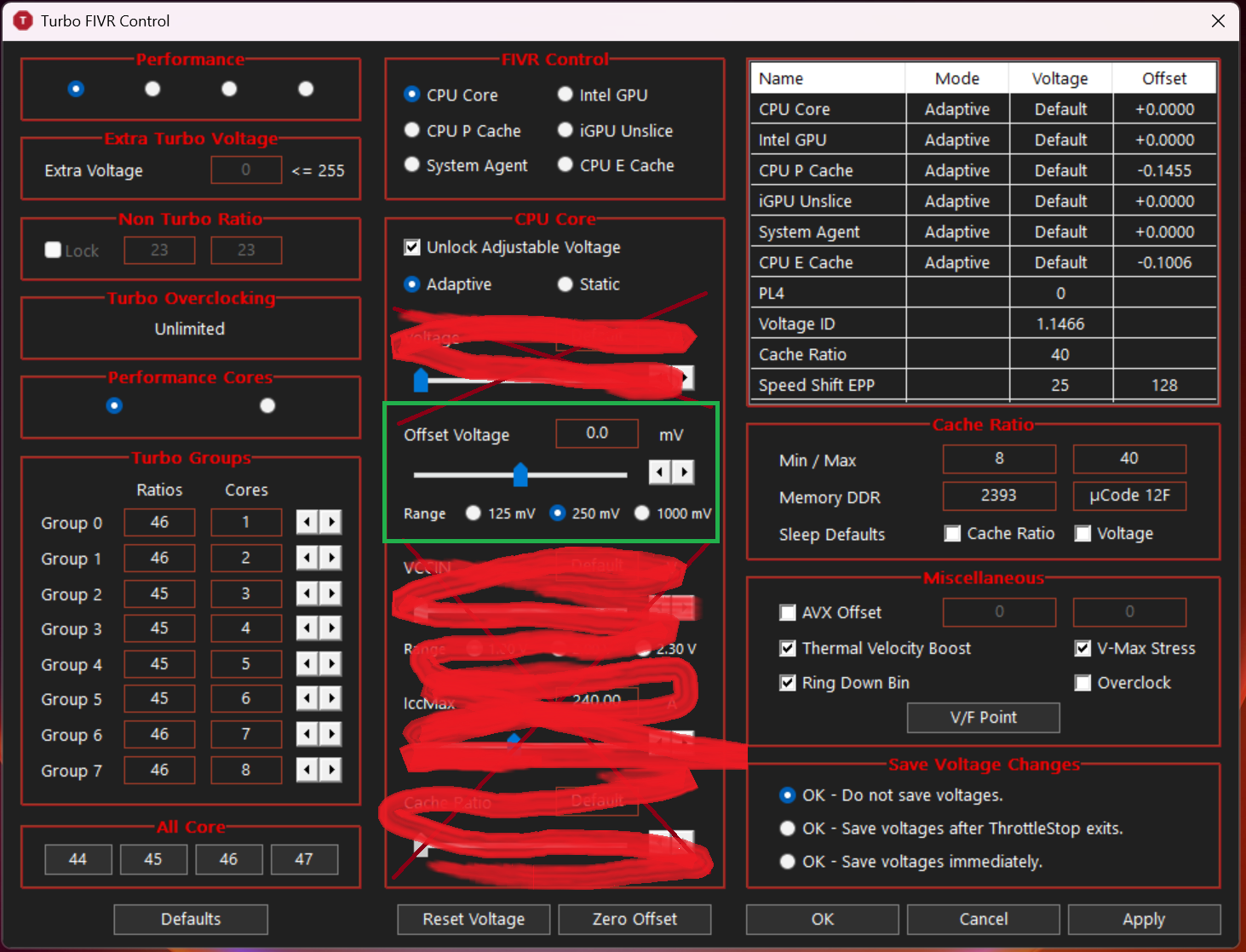
Task: Choose the iGPU Unslice radio option
Action: point(566,130)
